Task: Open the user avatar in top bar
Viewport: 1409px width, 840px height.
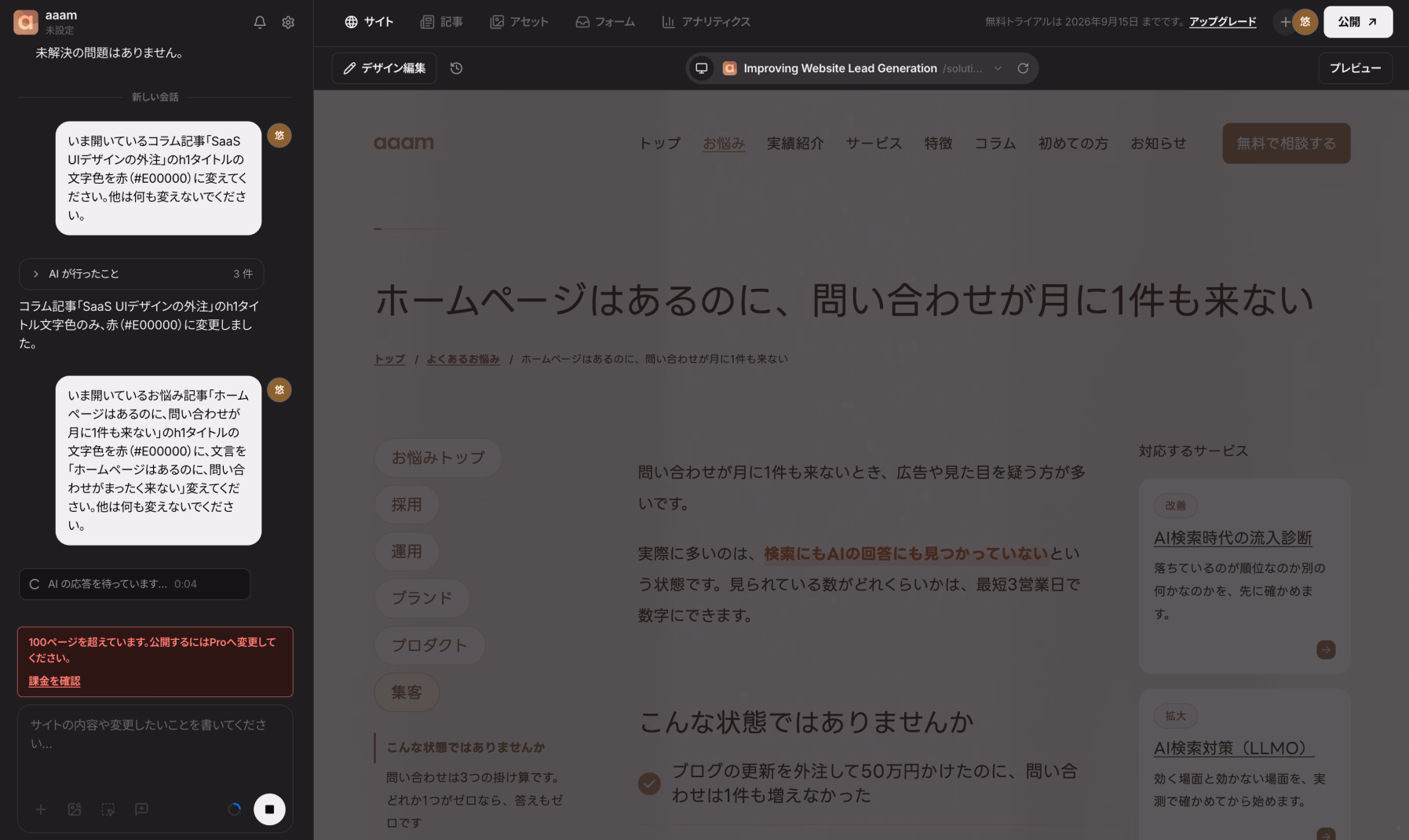Action: 1305,22
